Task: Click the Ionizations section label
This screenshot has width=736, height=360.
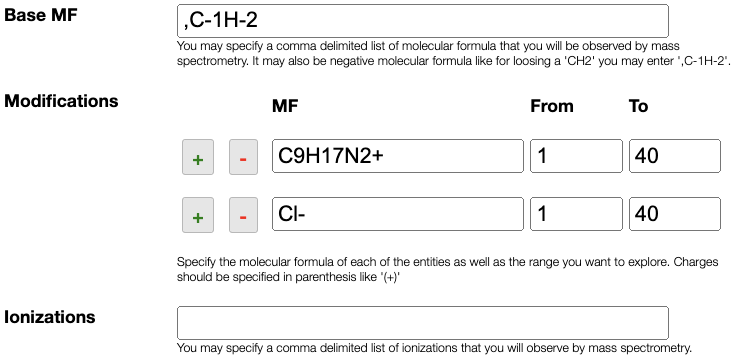Action: click(50, 317)
